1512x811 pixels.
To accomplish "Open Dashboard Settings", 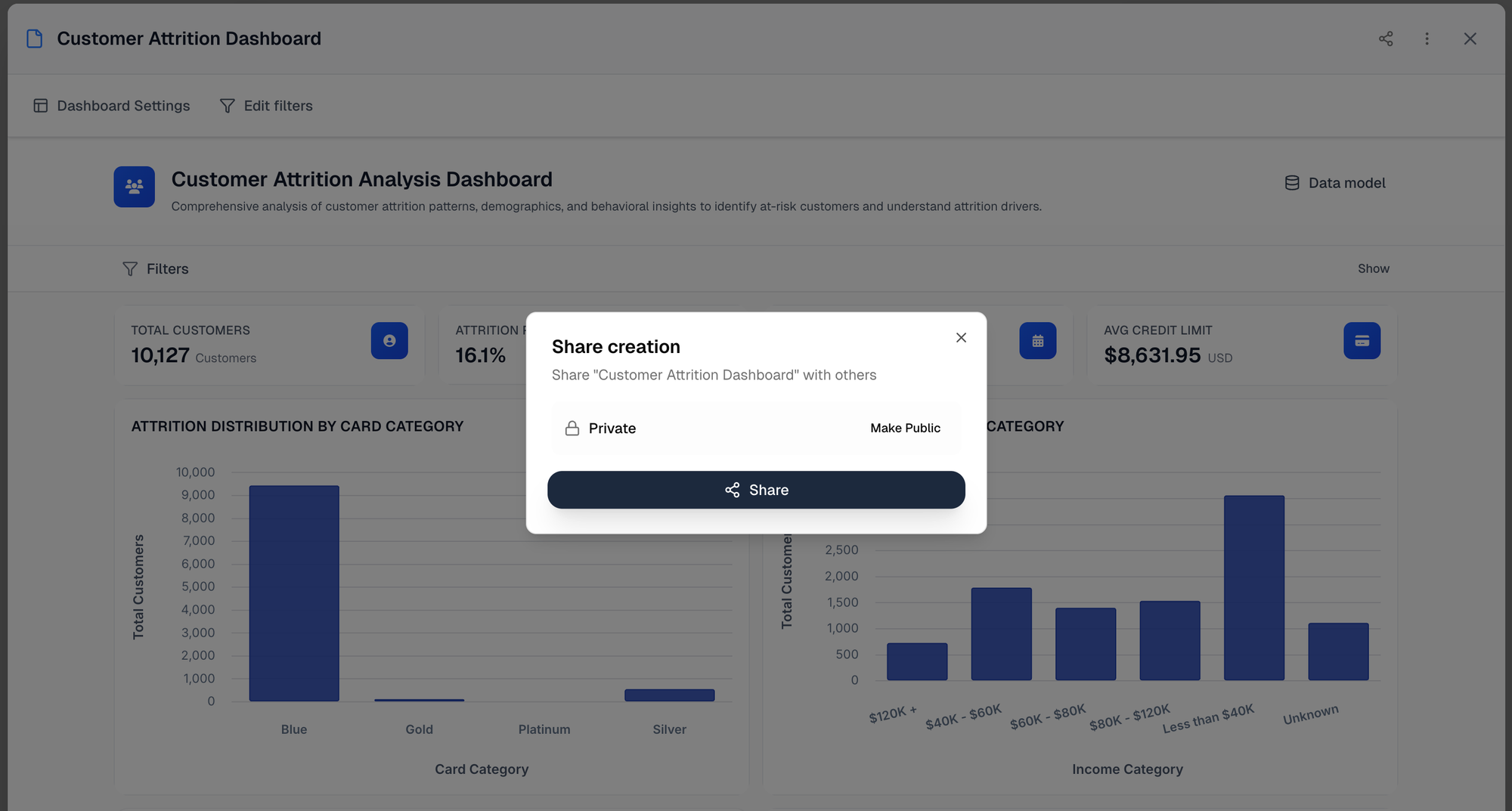I will 112,106.
